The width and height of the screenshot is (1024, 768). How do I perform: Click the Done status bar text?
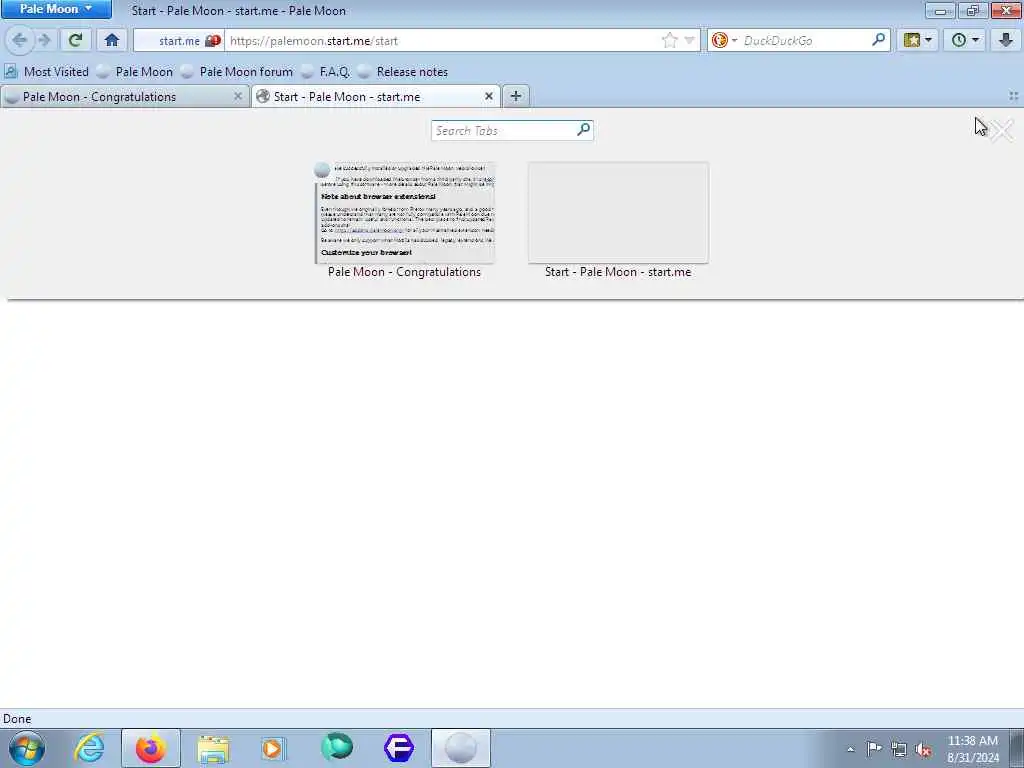pyautogui.click(x=17, y=719)
